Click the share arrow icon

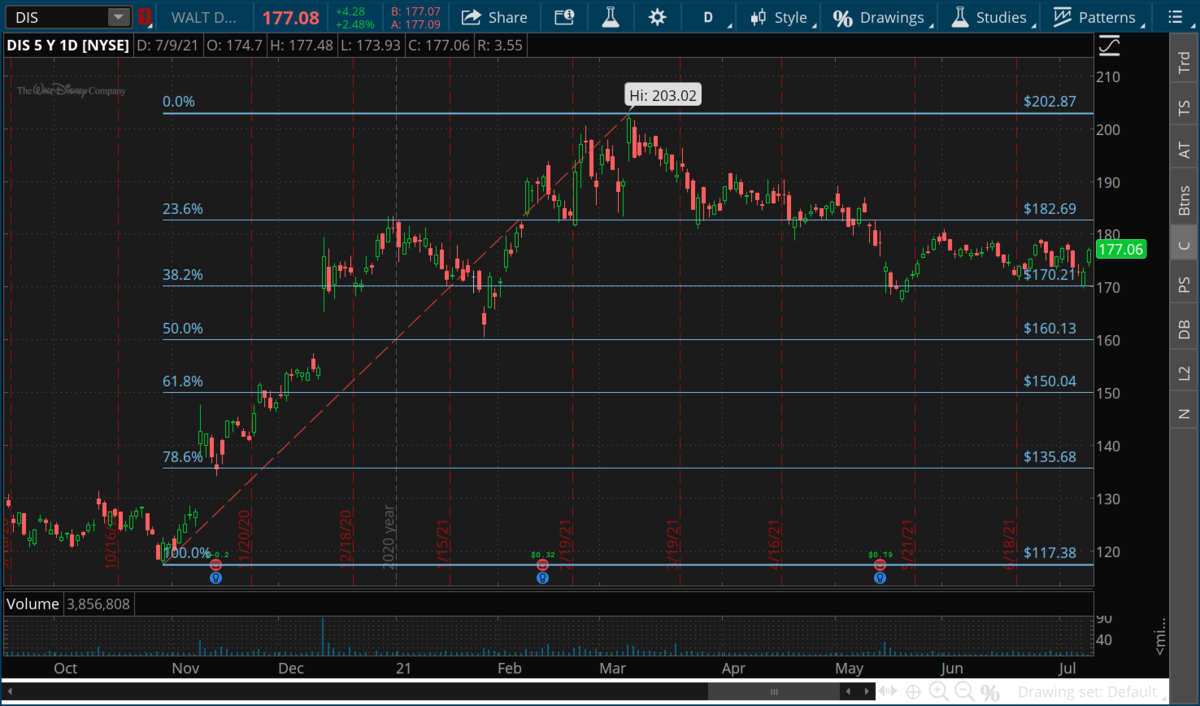click(471, 17)
